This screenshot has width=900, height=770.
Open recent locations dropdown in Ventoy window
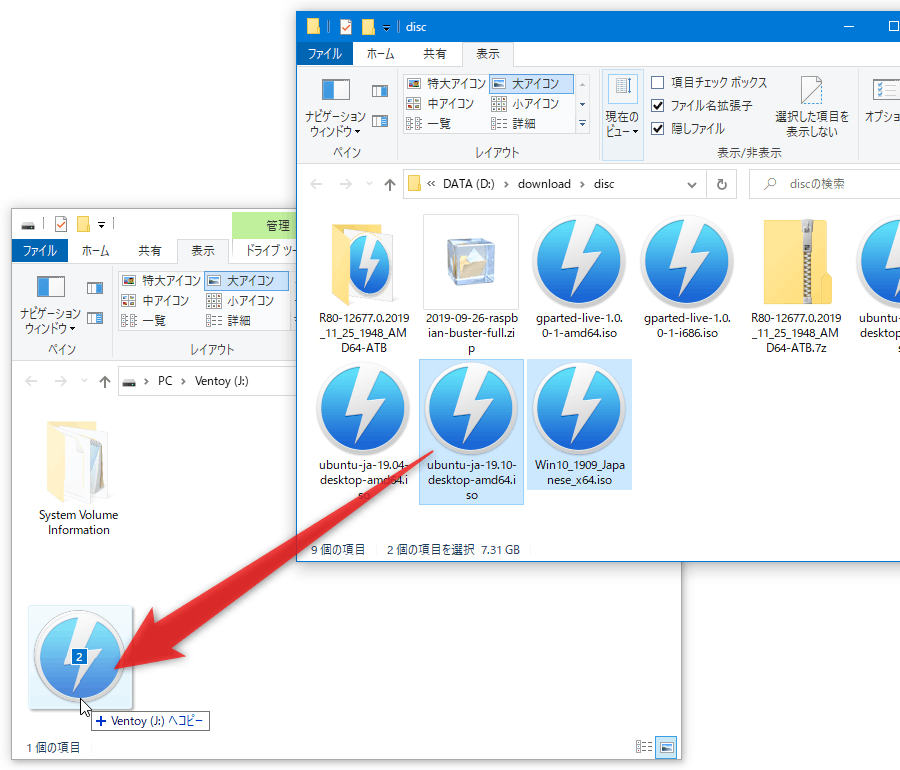pyautogui.click(x=84, y=382)
